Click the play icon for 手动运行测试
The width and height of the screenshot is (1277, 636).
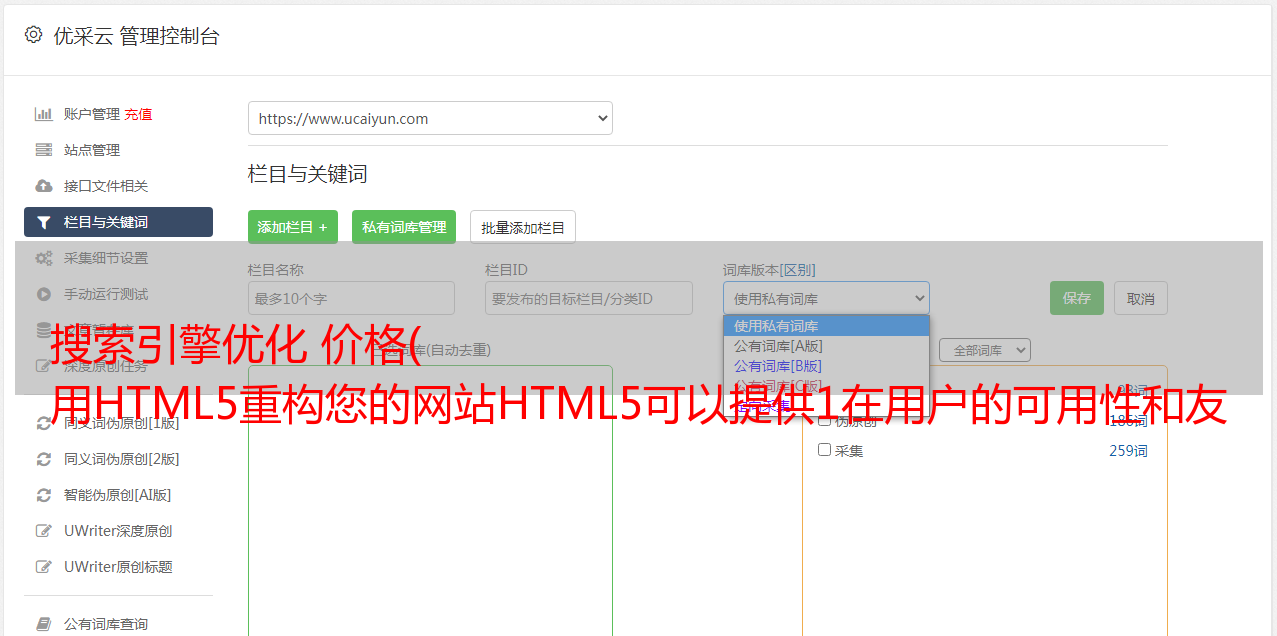pos(44,294)
